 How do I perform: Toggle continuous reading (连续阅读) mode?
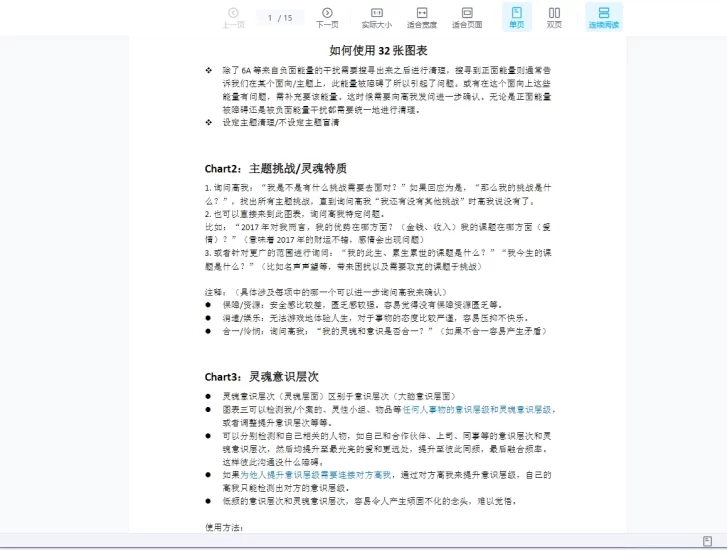tap(603, 17)
